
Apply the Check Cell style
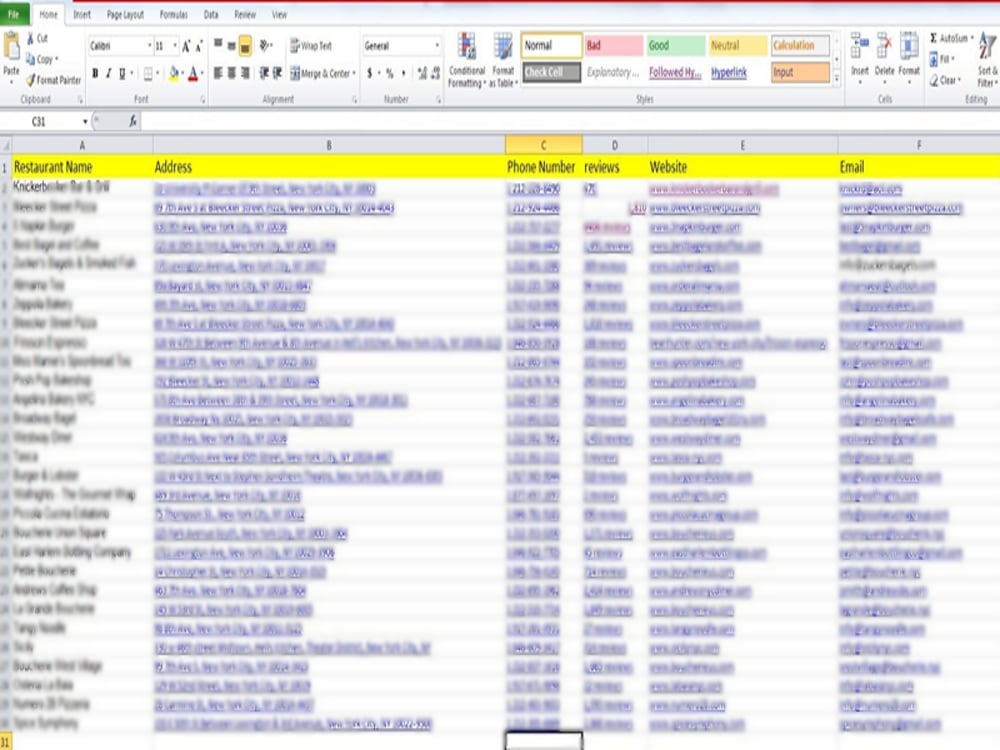click(552, 72)
